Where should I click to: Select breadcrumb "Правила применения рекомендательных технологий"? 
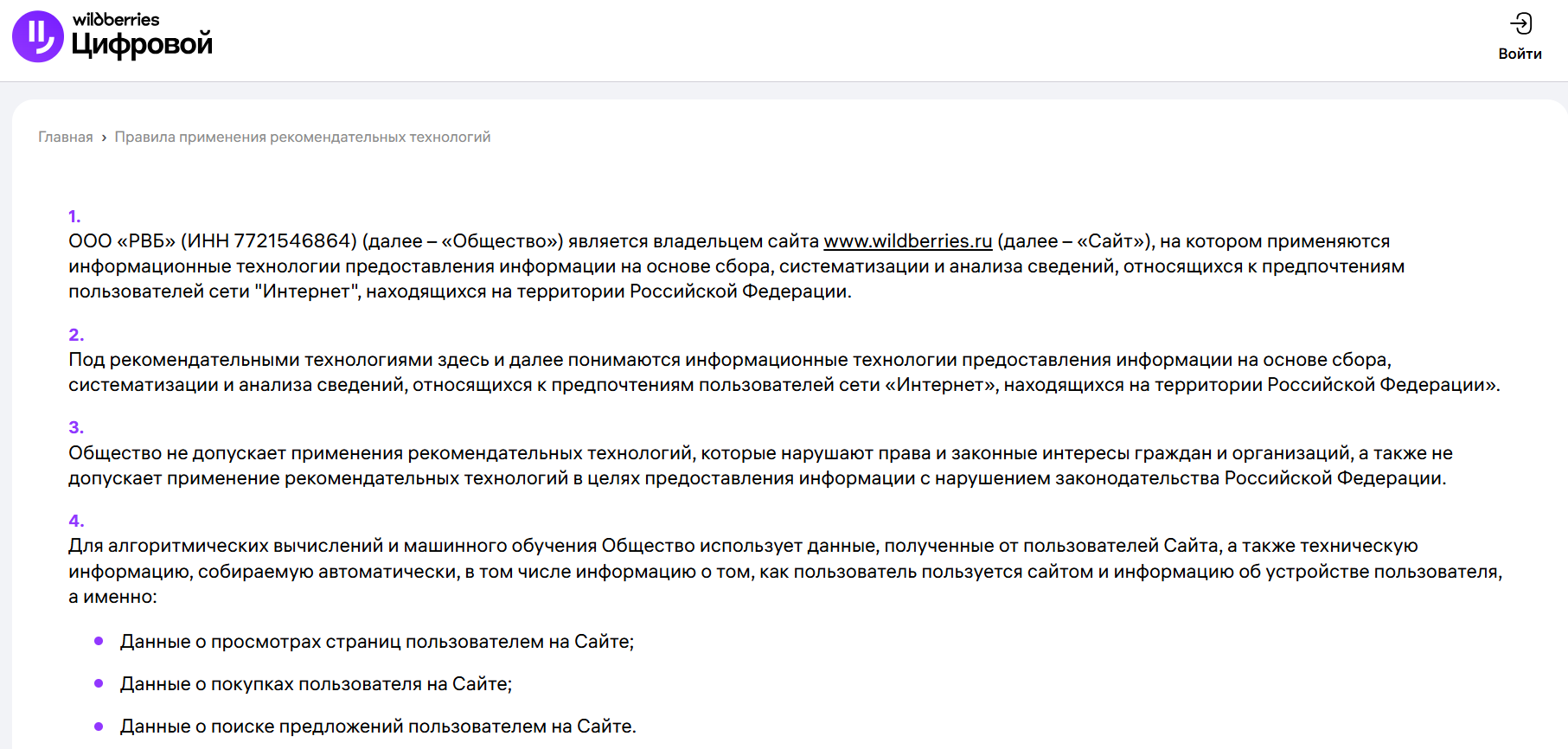[302, 137]
